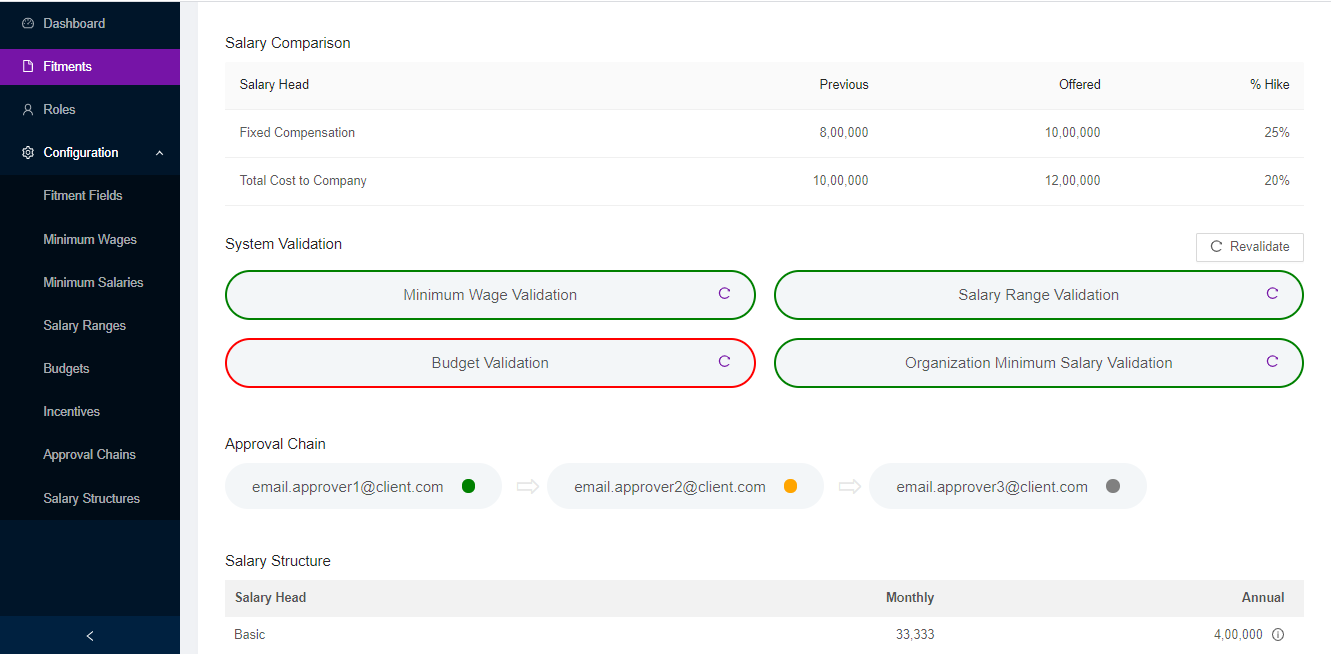The image size is (1331, 654).
Task: Collapse the Configuration menu section
Action: pos(159,153)
